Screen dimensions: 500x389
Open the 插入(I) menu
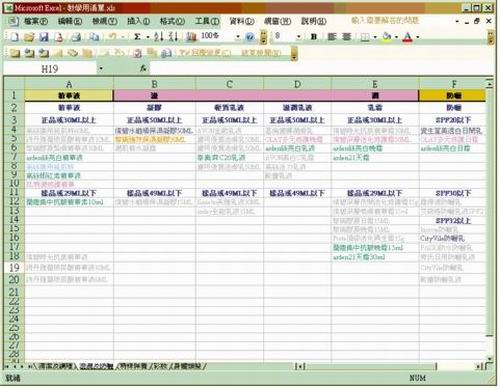point(139,21)
